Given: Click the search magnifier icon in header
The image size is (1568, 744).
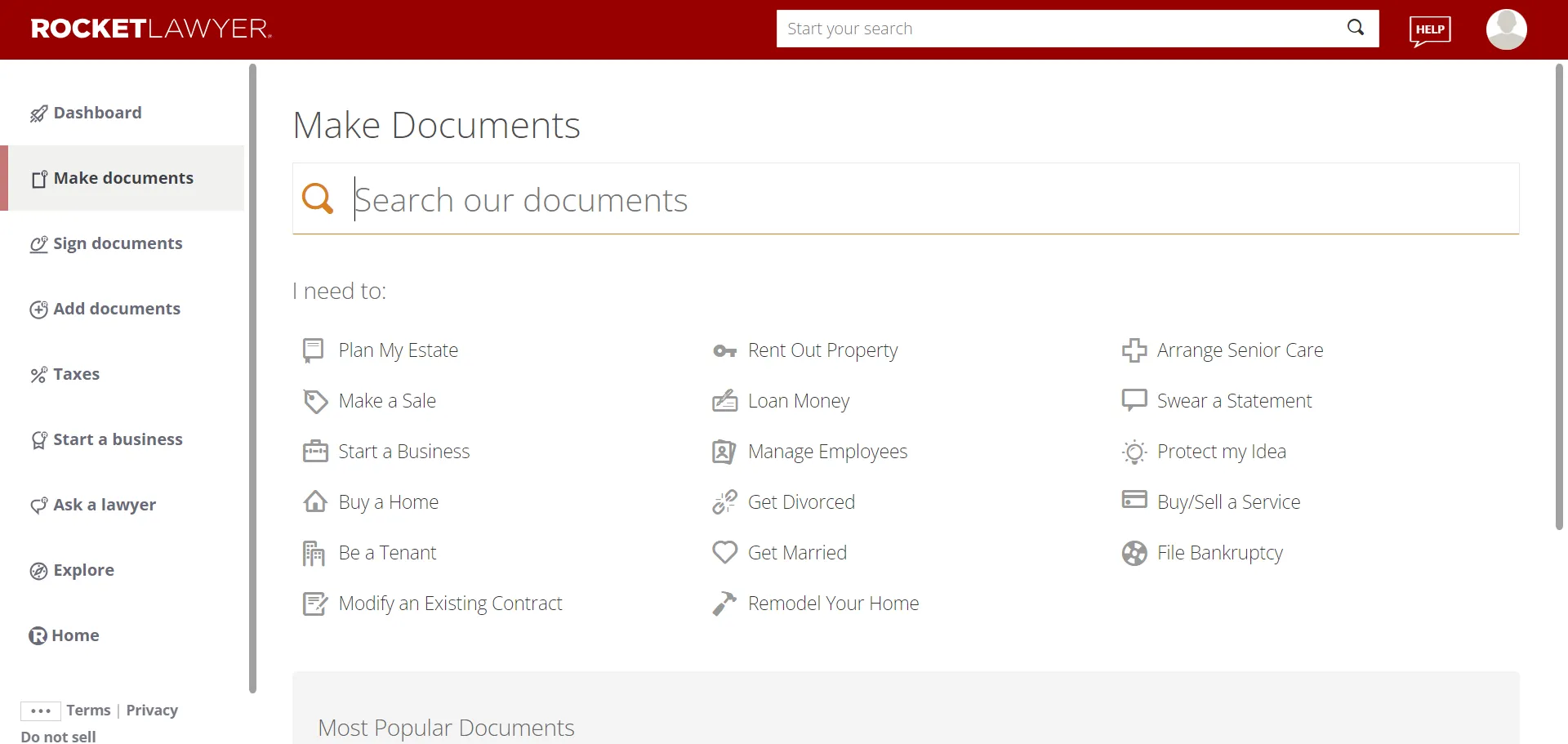Looking at the screenshot, I should point(1356,28).
